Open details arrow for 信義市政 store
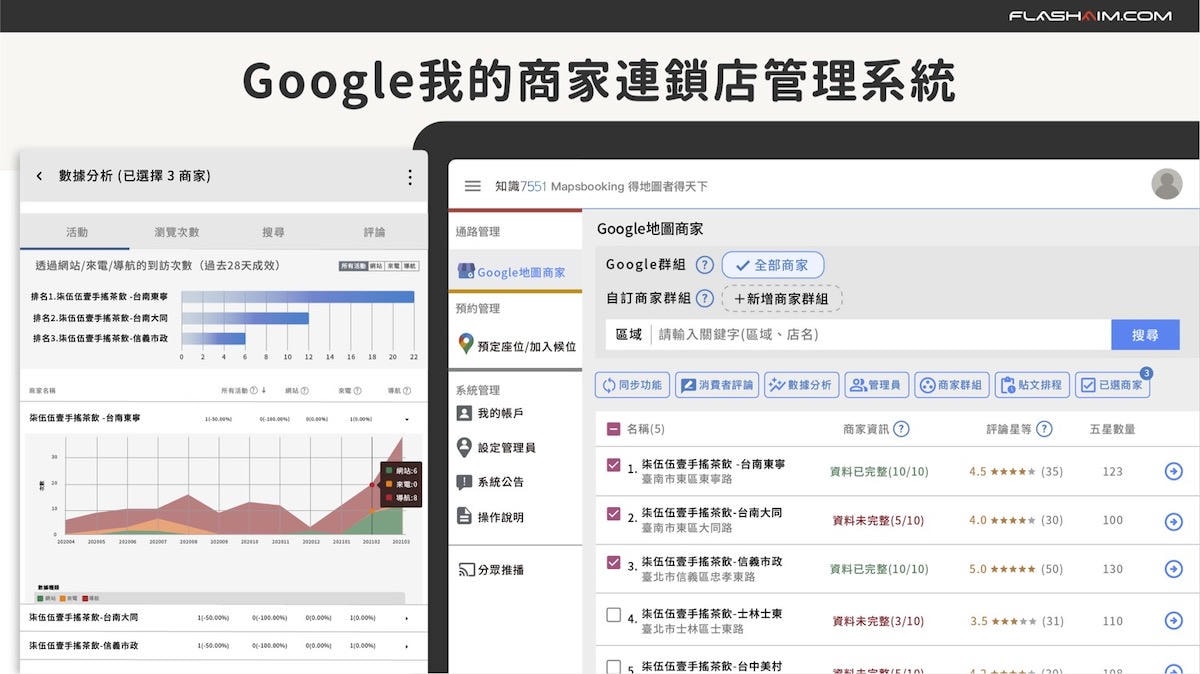The width and height of the screenshot is (1200, 674). click(x=1174, y=569)
